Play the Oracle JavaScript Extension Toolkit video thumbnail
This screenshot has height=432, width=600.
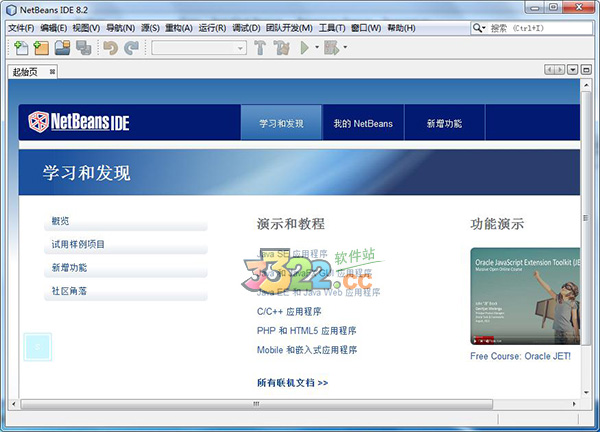[x=525, y=296]
